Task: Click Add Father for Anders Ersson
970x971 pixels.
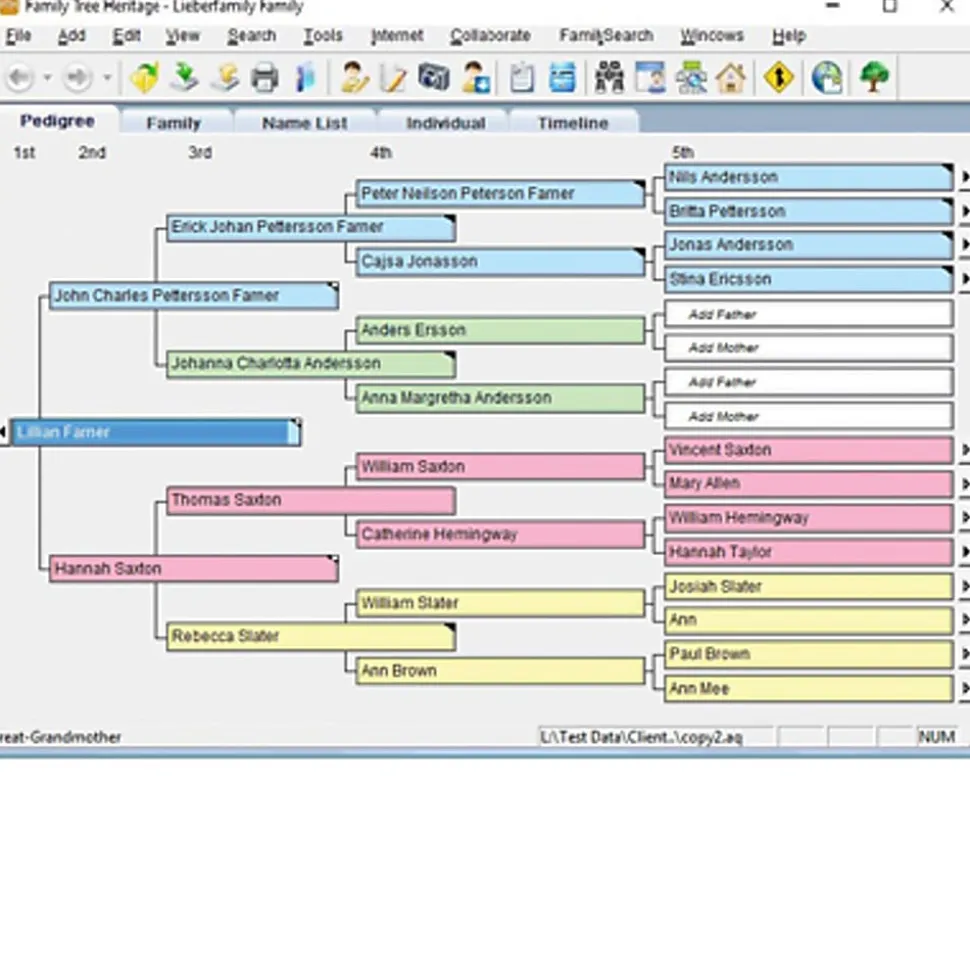Action: pos(808,314)
